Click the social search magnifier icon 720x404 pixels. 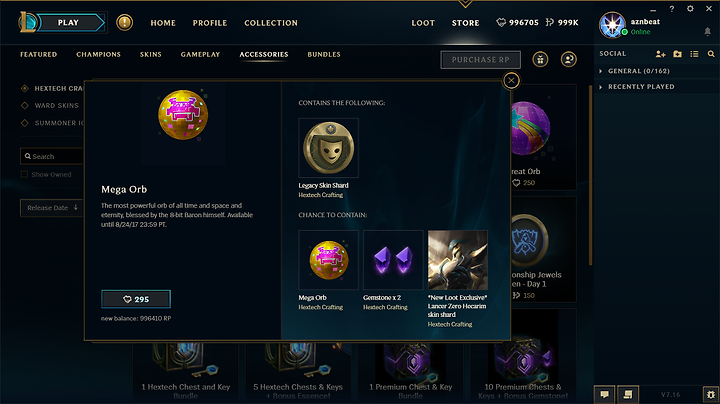711,54
